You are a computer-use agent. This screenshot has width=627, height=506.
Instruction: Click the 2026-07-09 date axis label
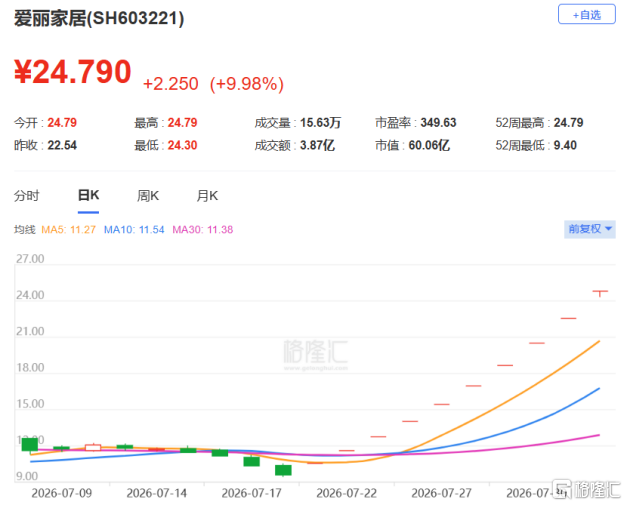tap(62, 493)
